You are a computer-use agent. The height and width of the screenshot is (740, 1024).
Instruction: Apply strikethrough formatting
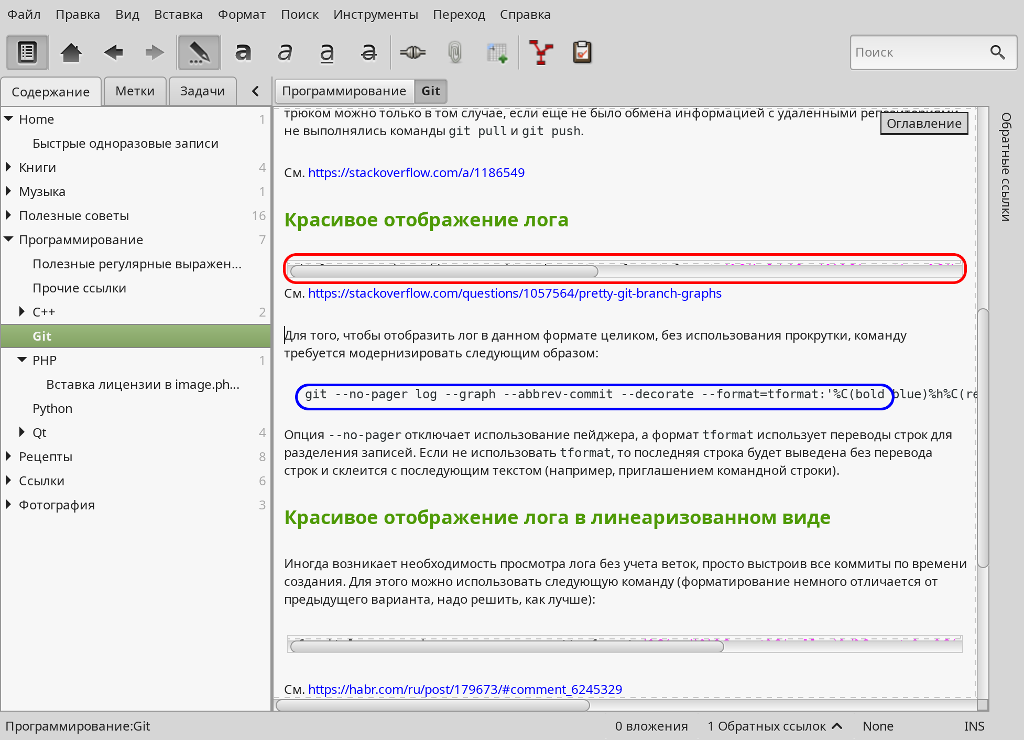[x=368, y=52]
